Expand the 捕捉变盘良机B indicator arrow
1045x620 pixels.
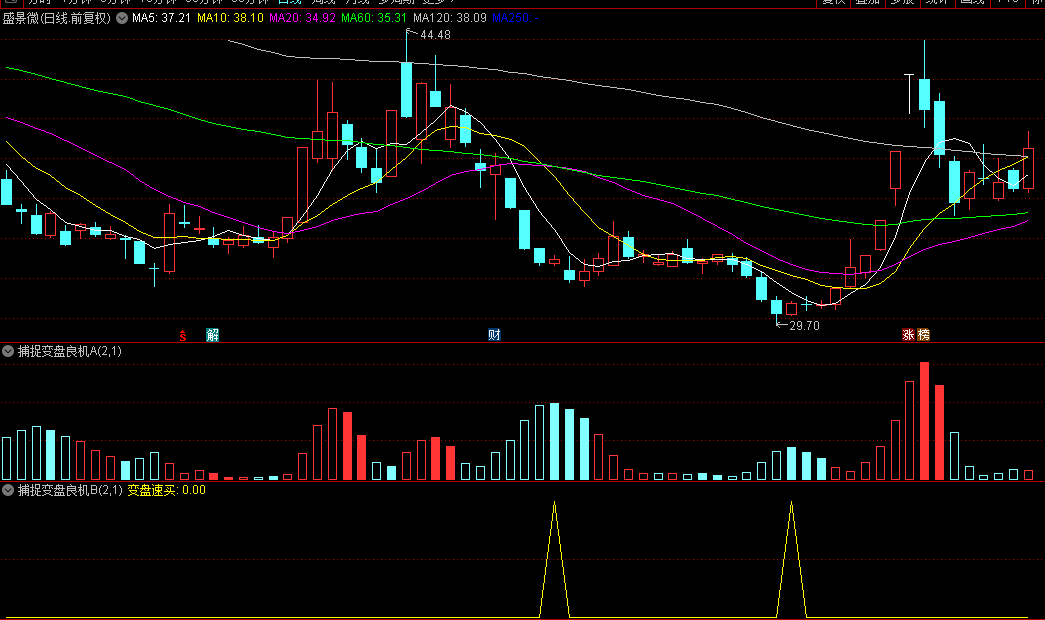(8, 490)
